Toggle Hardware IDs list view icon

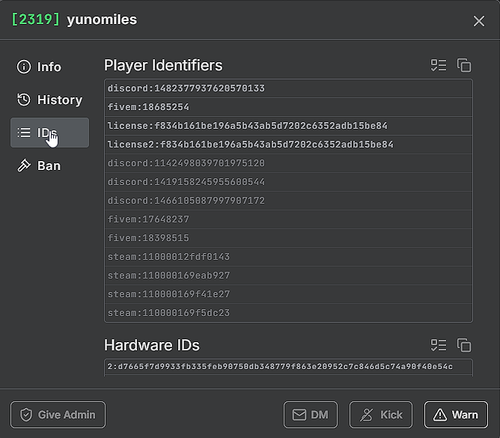[x=438, y=345]
